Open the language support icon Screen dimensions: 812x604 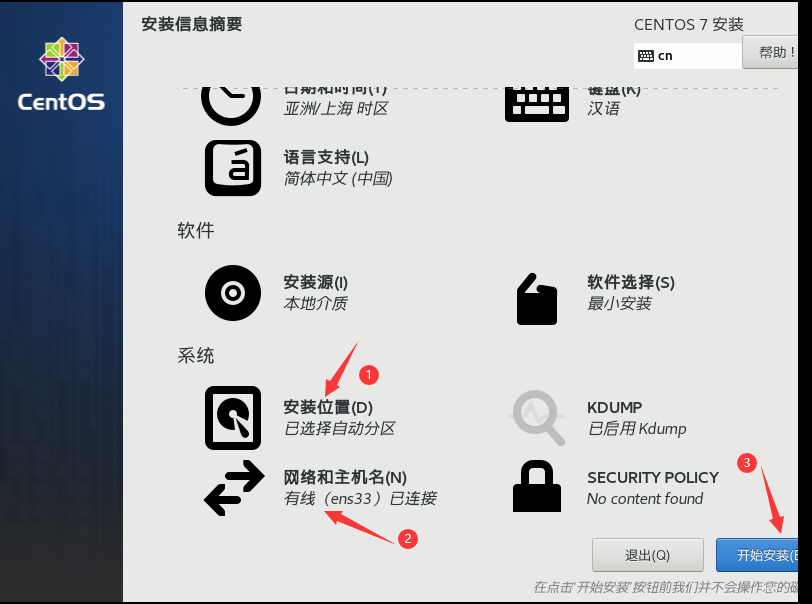tap(233, 168)
